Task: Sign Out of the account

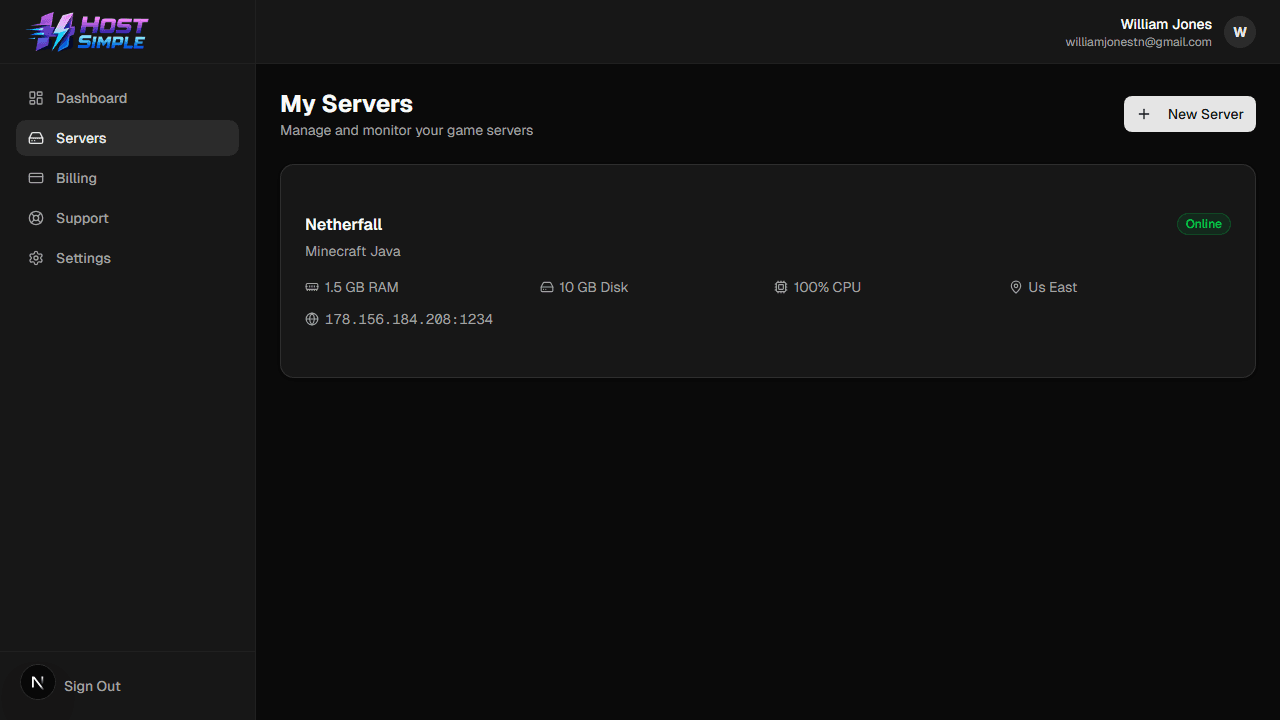Action: (92, 686)
